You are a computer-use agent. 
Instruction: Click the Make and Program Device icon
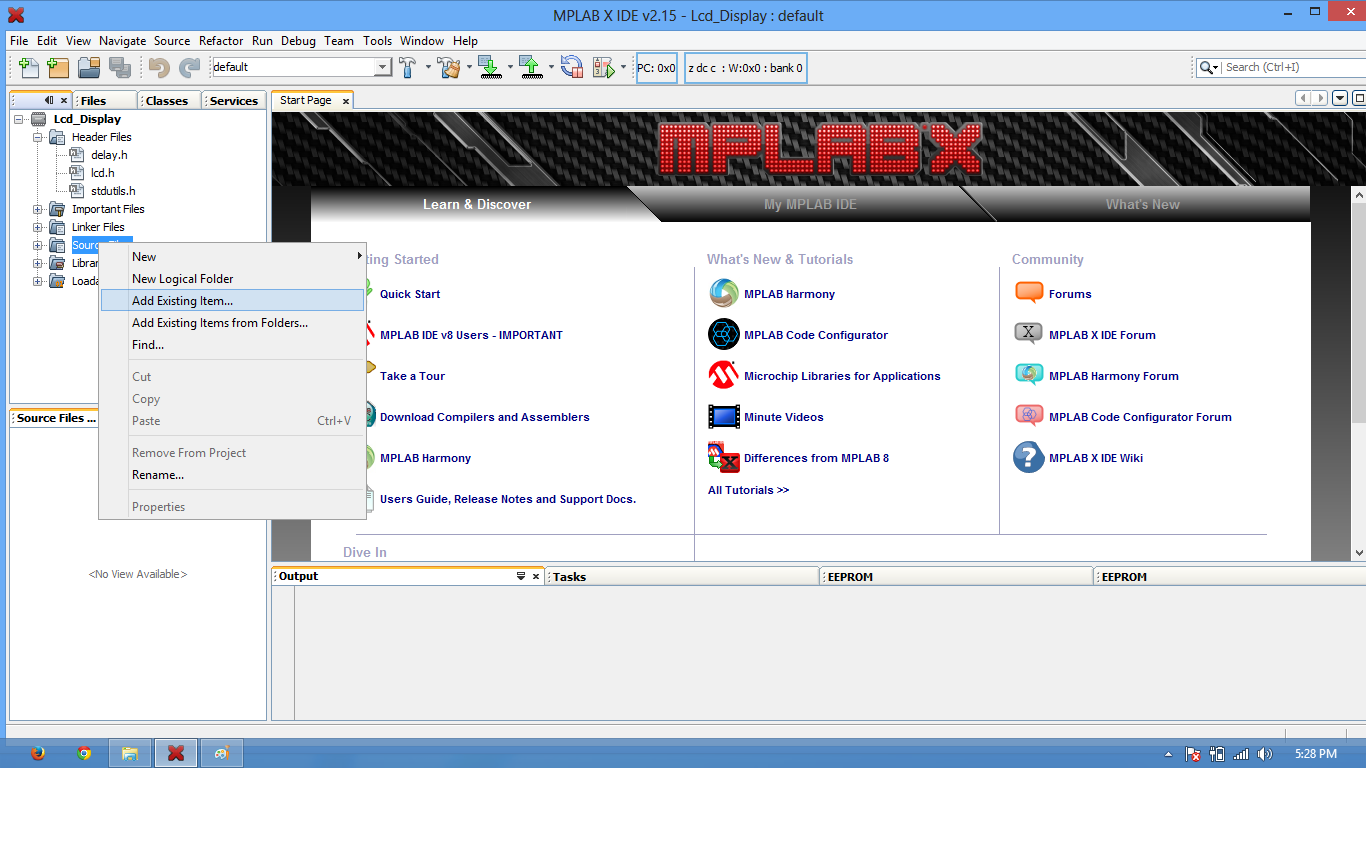point(489,67)
